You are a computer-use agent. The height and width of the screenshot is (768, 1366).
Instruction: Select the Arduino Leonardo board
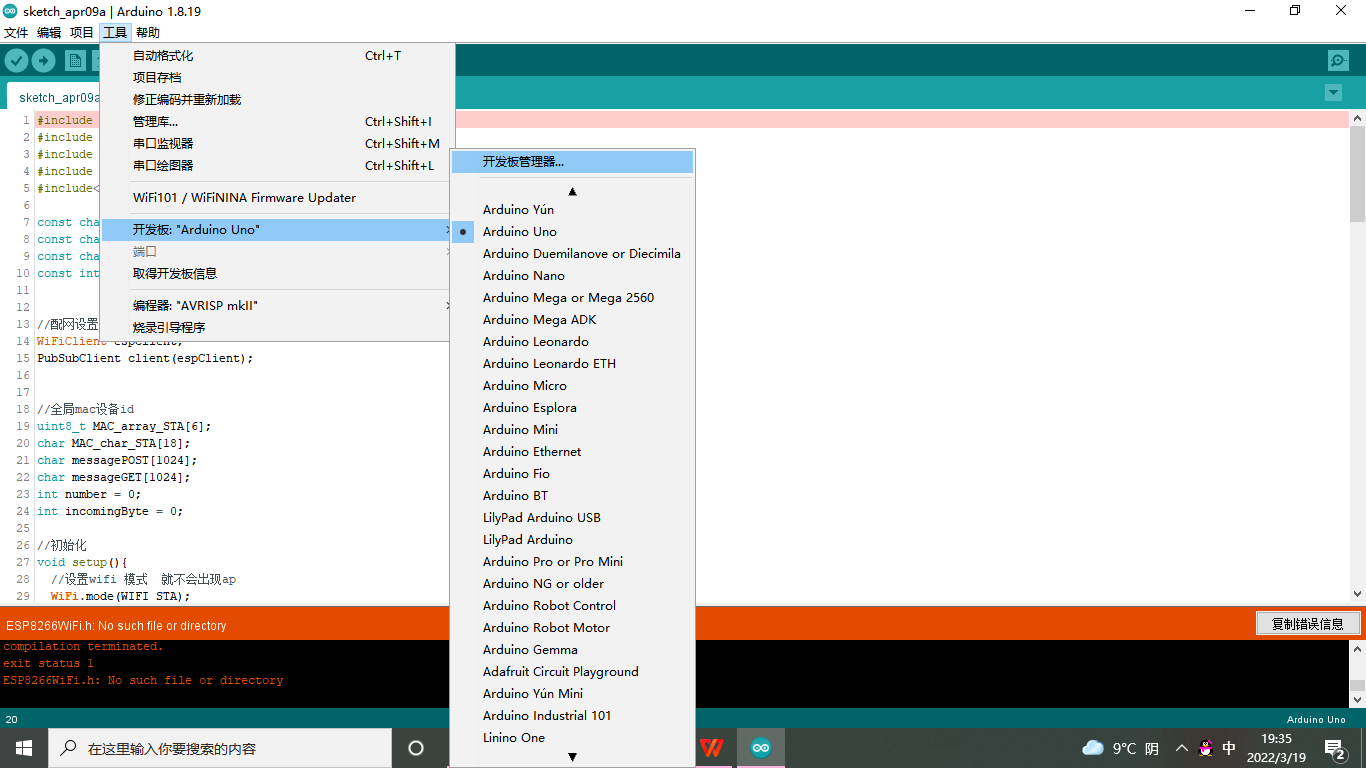click(572, 342)
